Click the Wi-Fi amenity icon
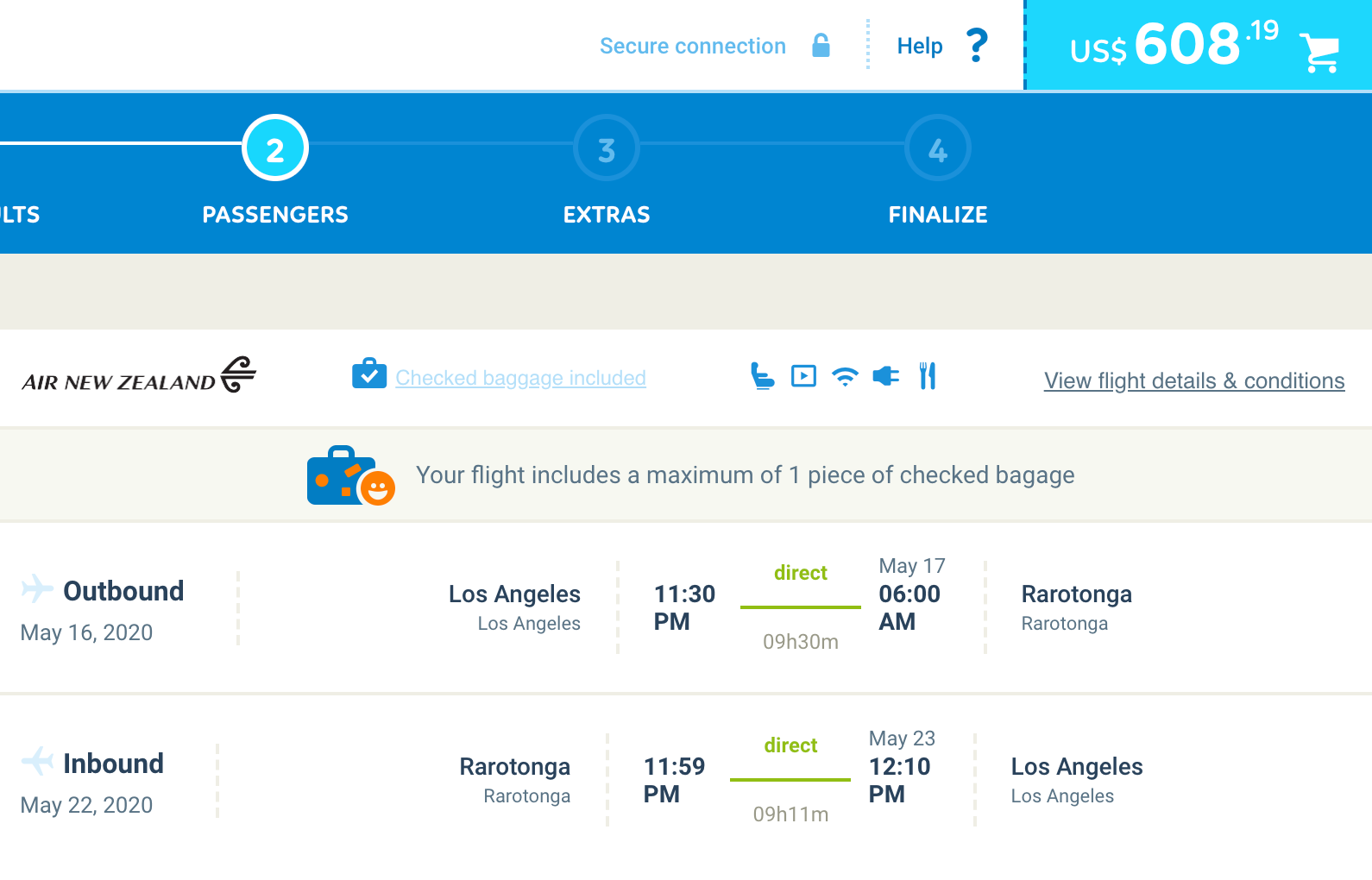 845,376
